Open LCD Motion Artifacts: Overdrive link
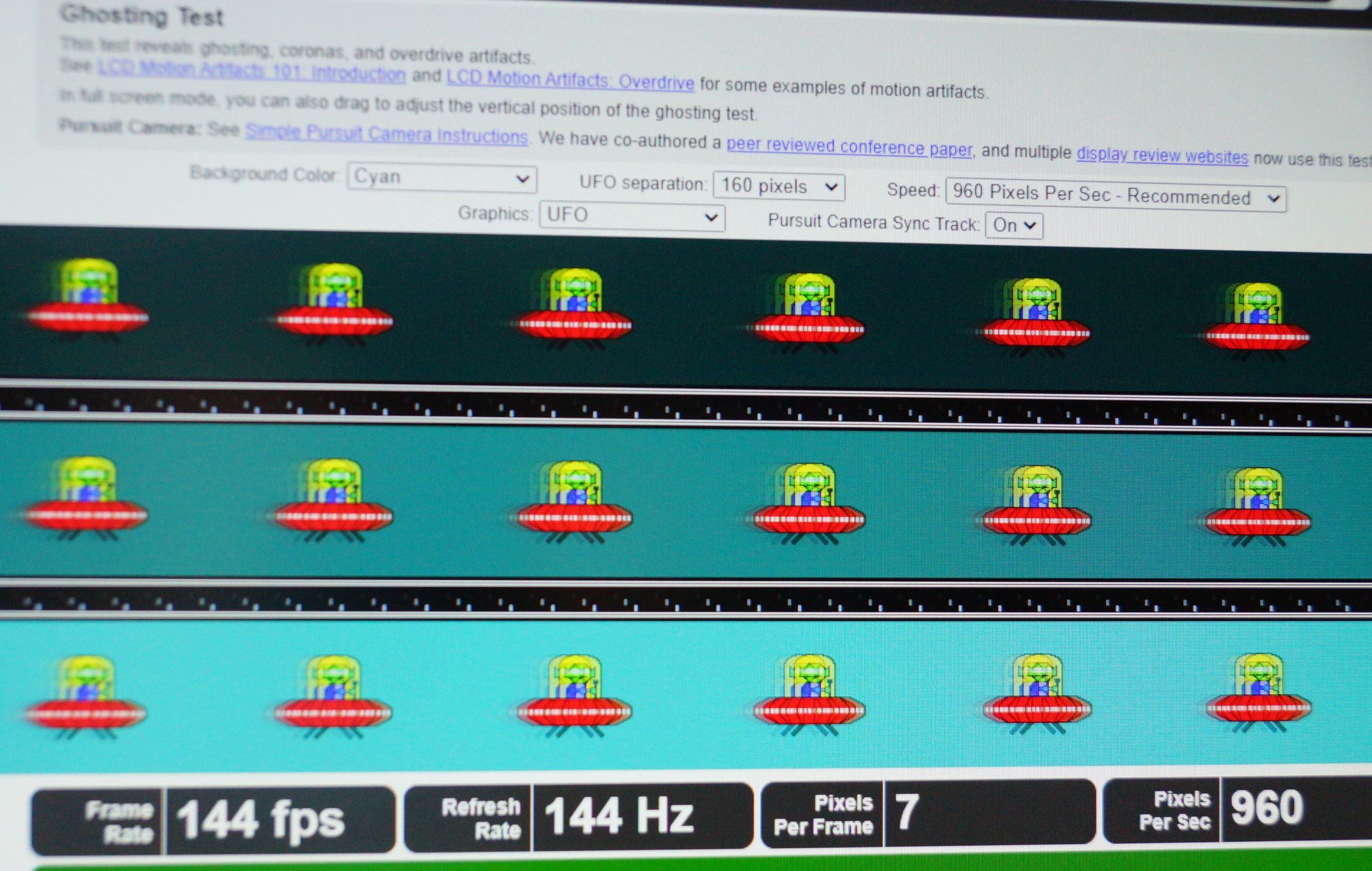This screenshot has height=871, width=1372. pos(570,80)
